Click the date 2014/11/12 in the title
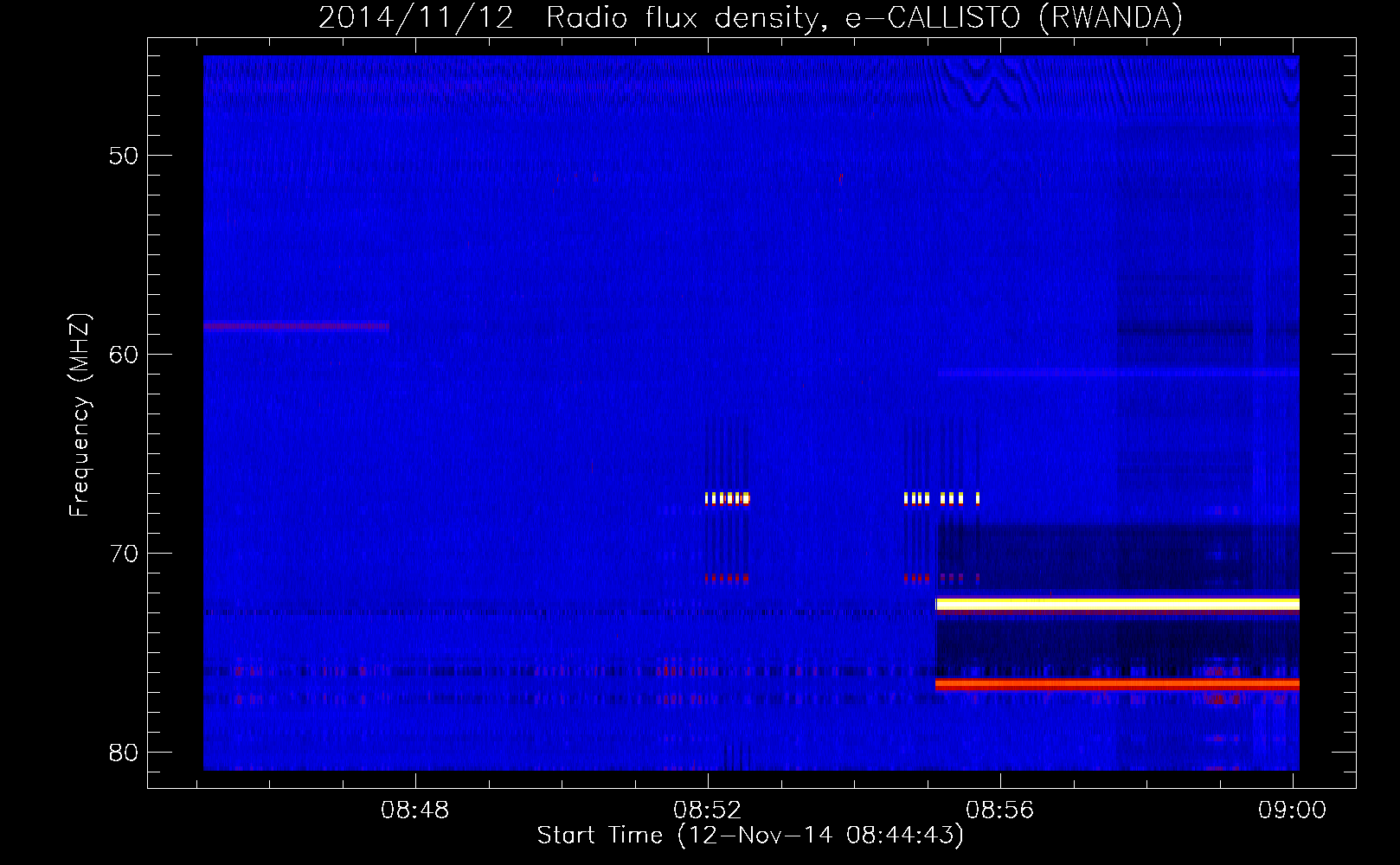1400x865 pixels. (416, 17)
